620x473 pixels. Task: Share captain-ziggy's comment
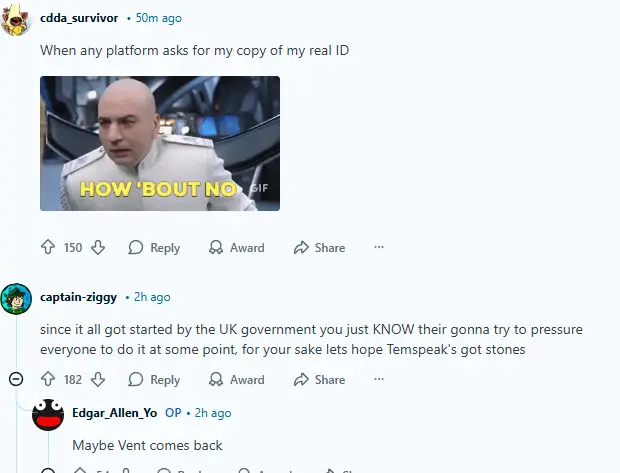[x=319, y=380]
